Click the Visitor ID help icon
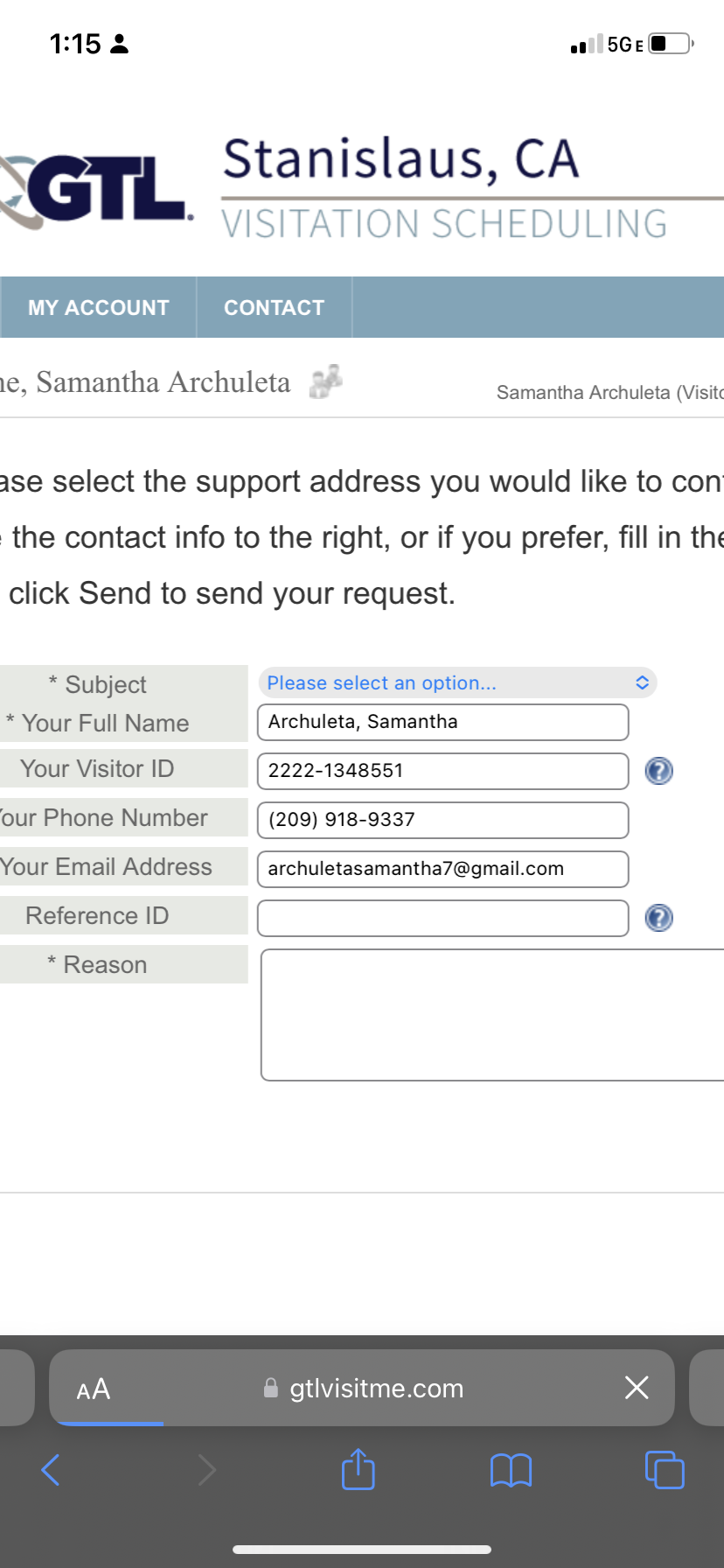This screenshot has height=1568, width=724. 658,771
